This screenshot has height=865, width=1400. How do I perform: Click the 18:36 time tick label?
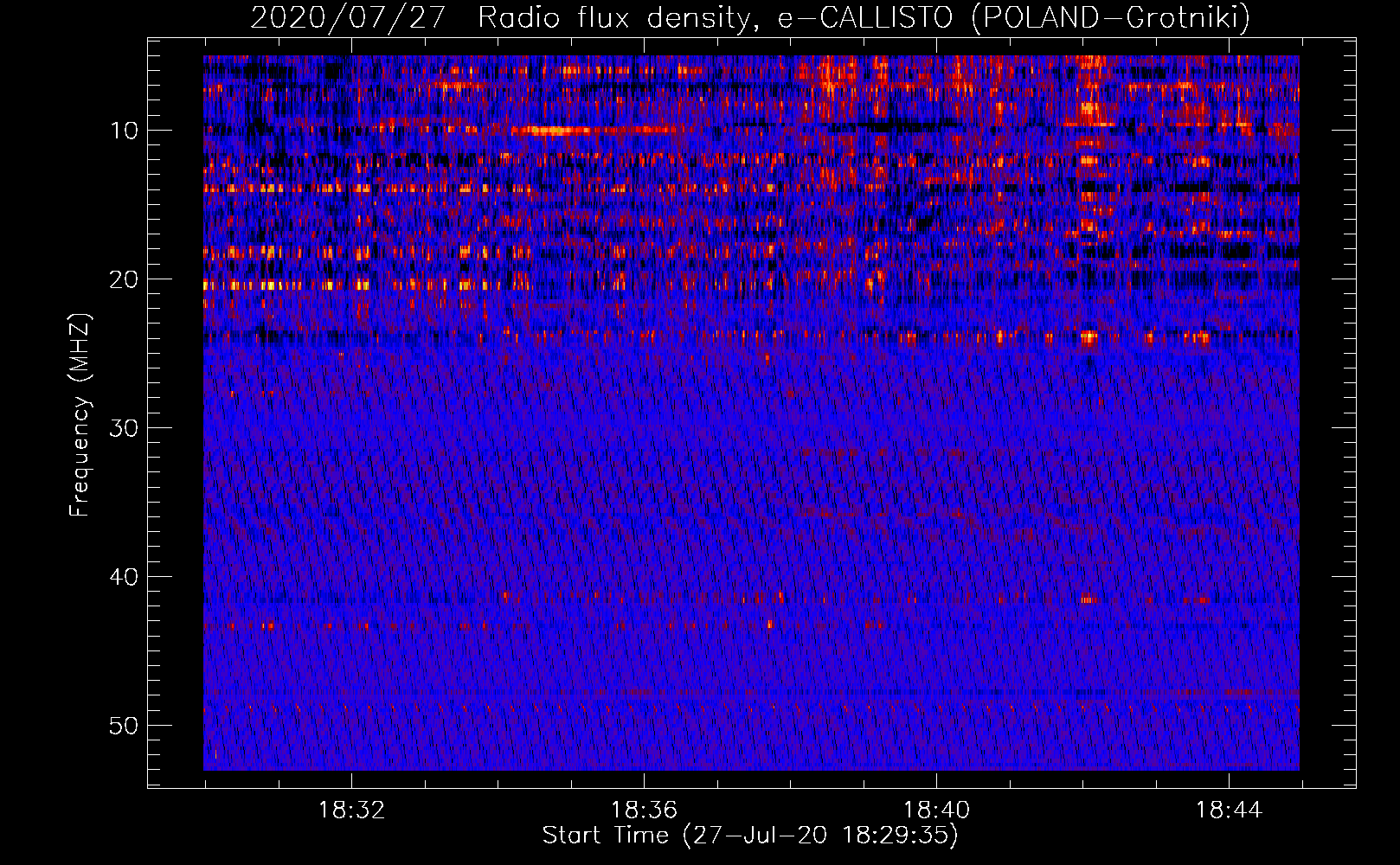click(644, 811)
